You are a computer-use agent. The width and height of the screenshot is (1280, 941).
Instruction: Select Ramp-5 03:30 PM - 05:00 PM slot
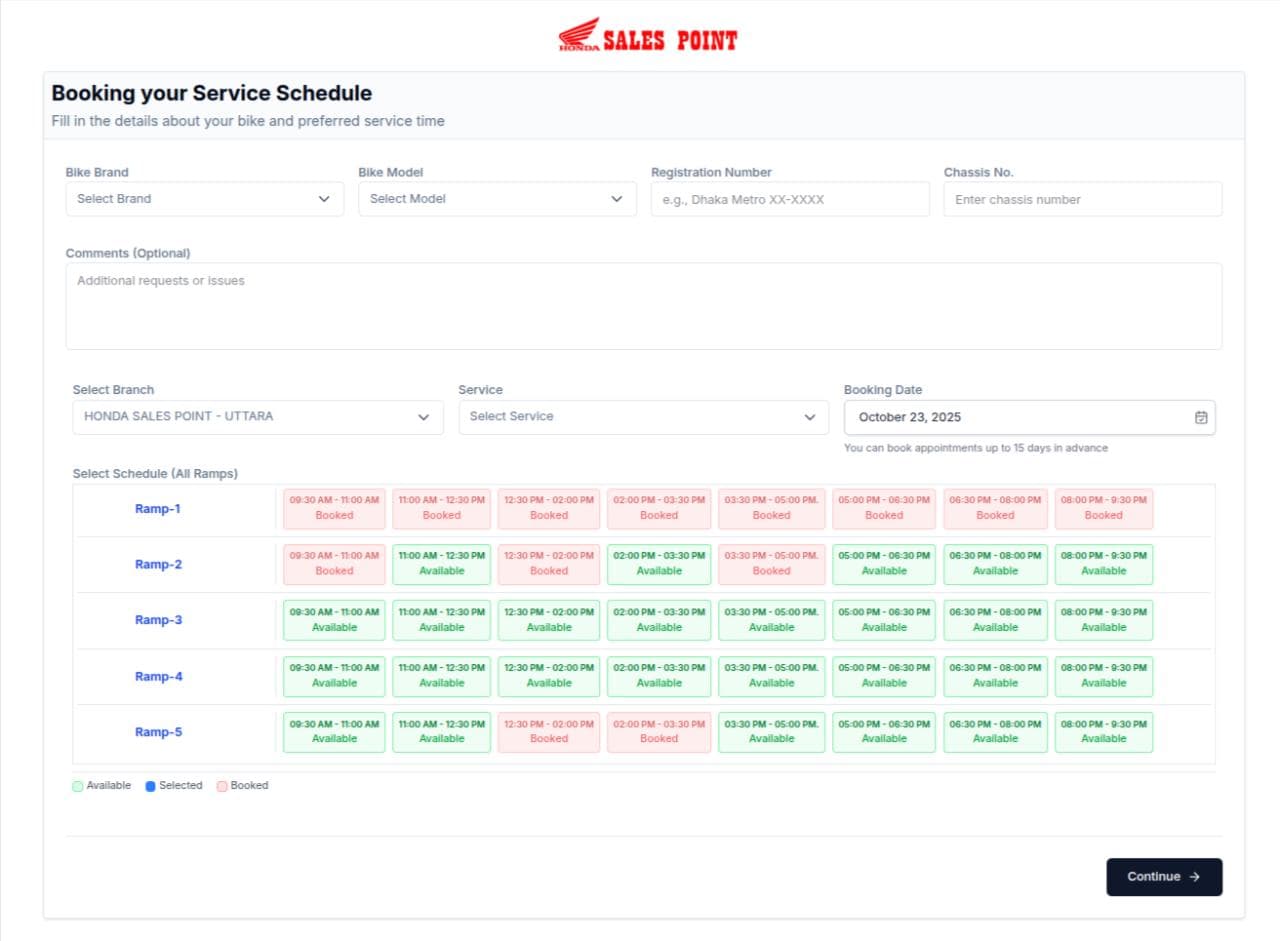[x=771, y=732]
